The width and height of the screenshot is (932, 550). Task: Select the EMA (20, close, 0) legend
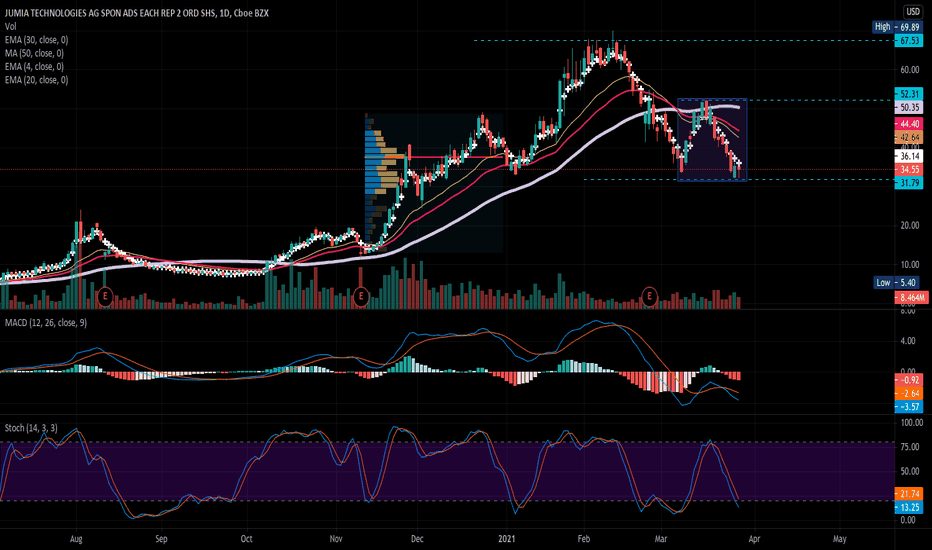click(36, 80)
